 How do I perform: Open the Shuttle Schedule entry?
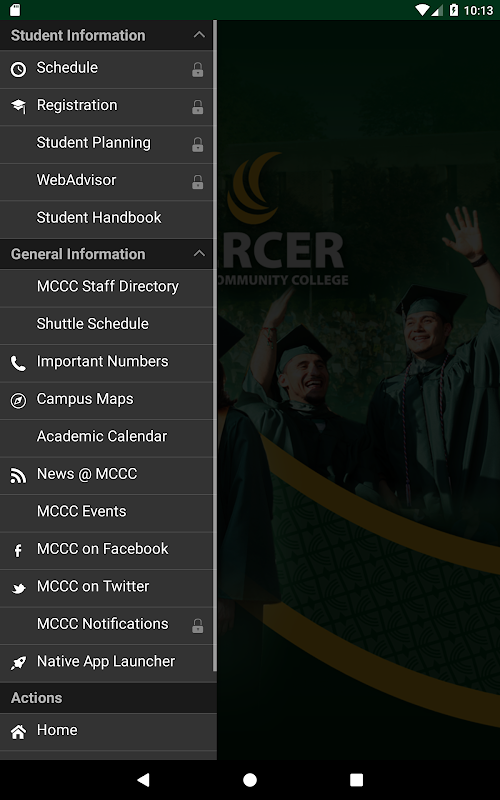106,326
